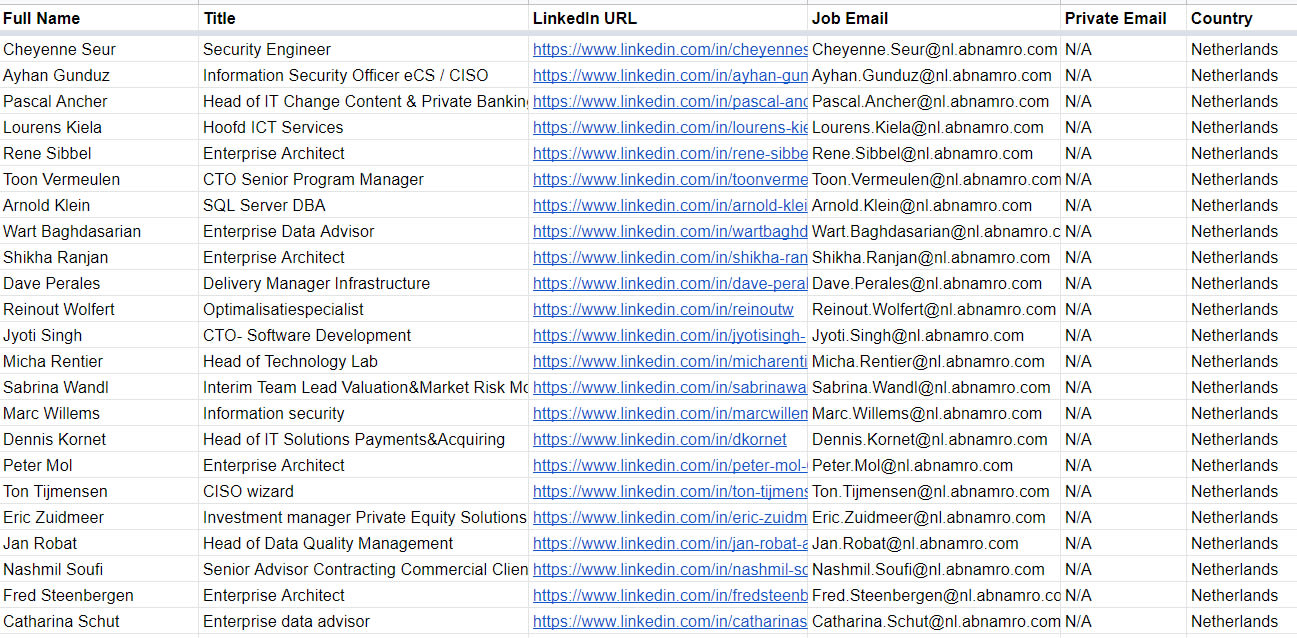Select Head of IT Solutions Payments&Acquiring cell

tap(364, 439)
